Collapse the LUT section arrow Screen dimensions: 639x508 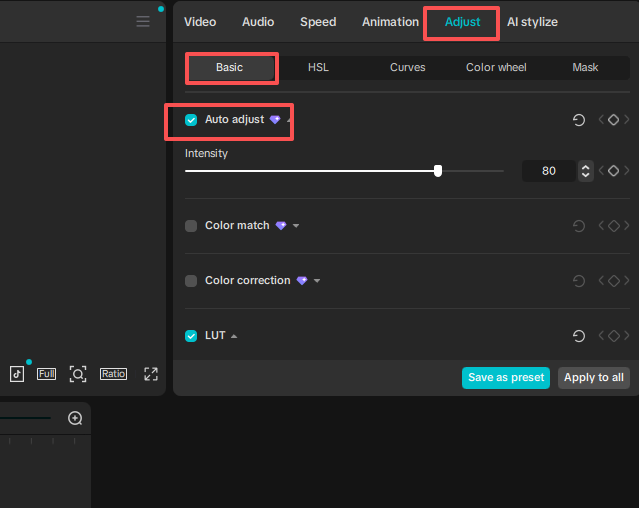[234, 336]
